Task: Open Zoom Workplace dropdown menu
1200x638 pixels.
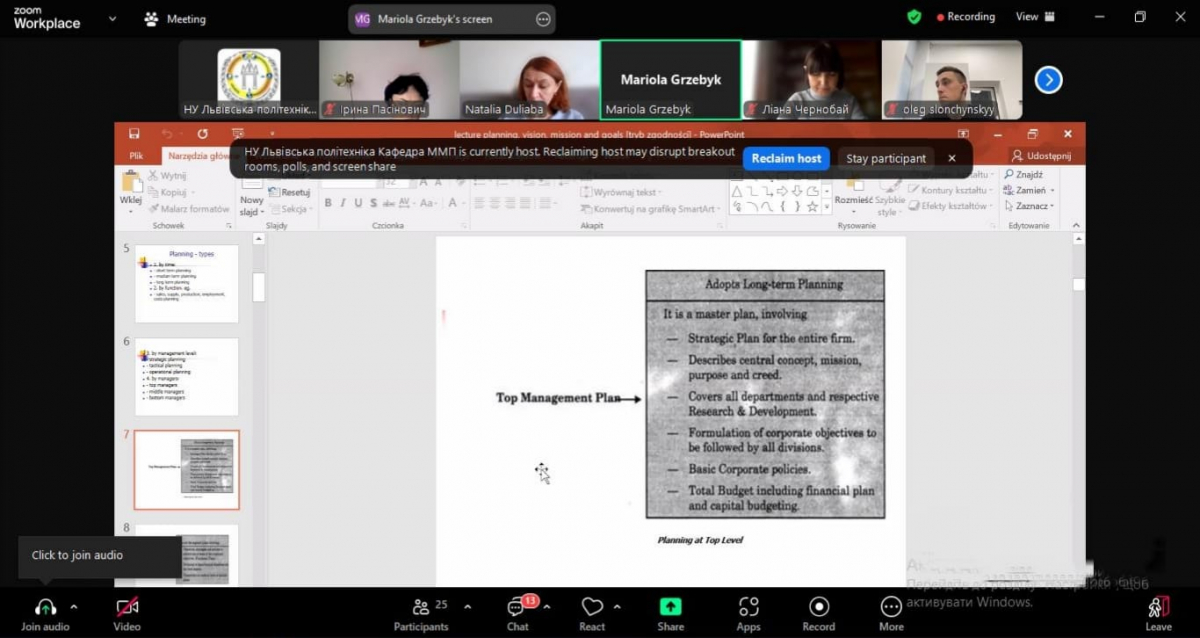Action: (x=110, y=18)
